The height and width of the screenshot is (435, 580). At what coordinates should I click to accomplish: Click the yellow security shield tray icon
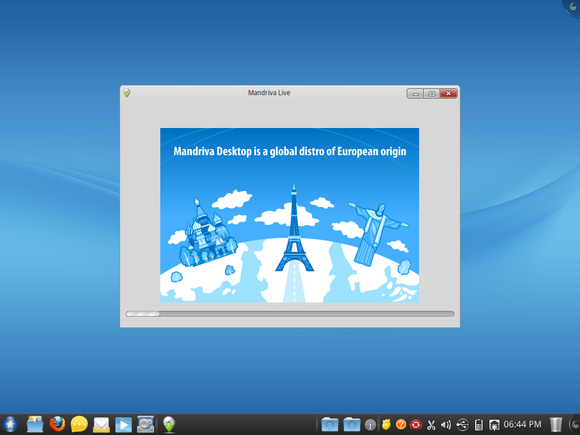click(386, 424)
